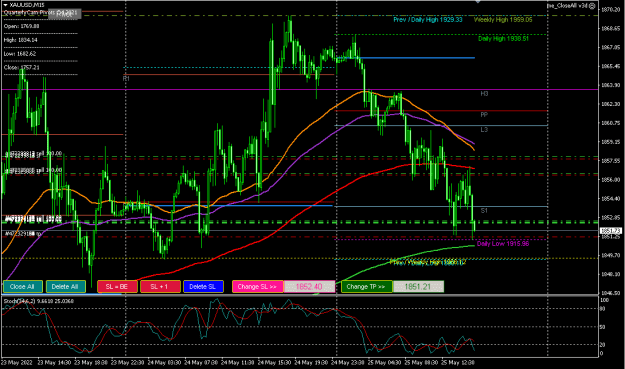
Task: Click the 23 May 18:30 time axis label
Action: [91, 363]
